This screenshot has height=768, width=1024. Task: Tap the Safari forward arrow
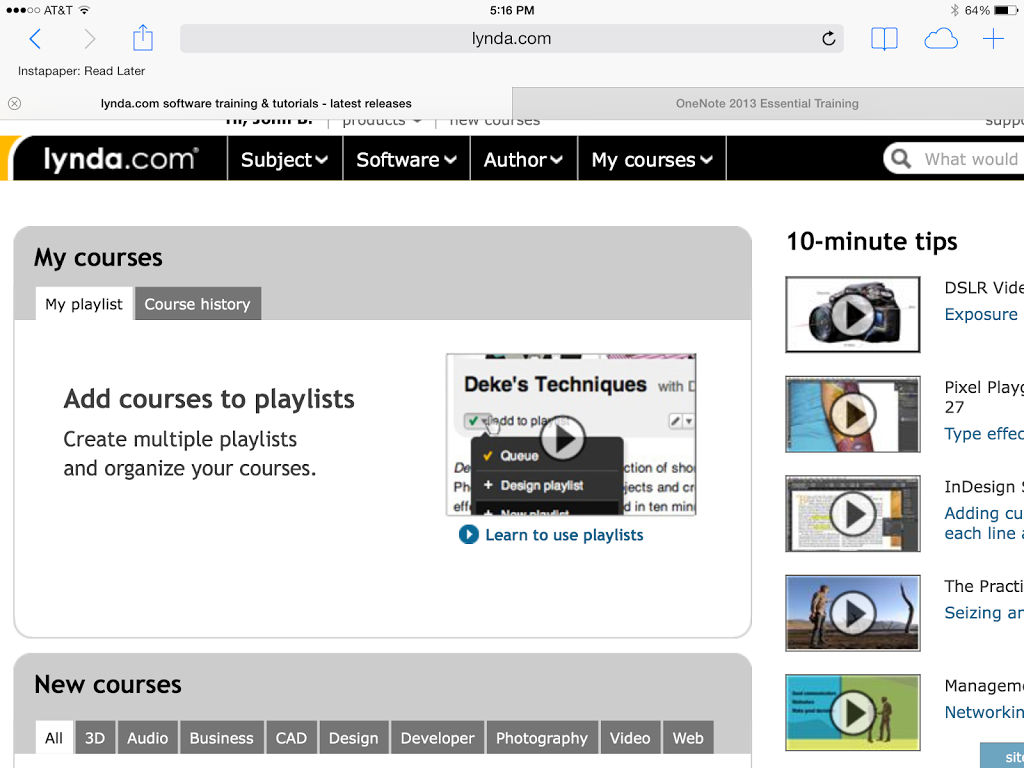coord(89,39)
